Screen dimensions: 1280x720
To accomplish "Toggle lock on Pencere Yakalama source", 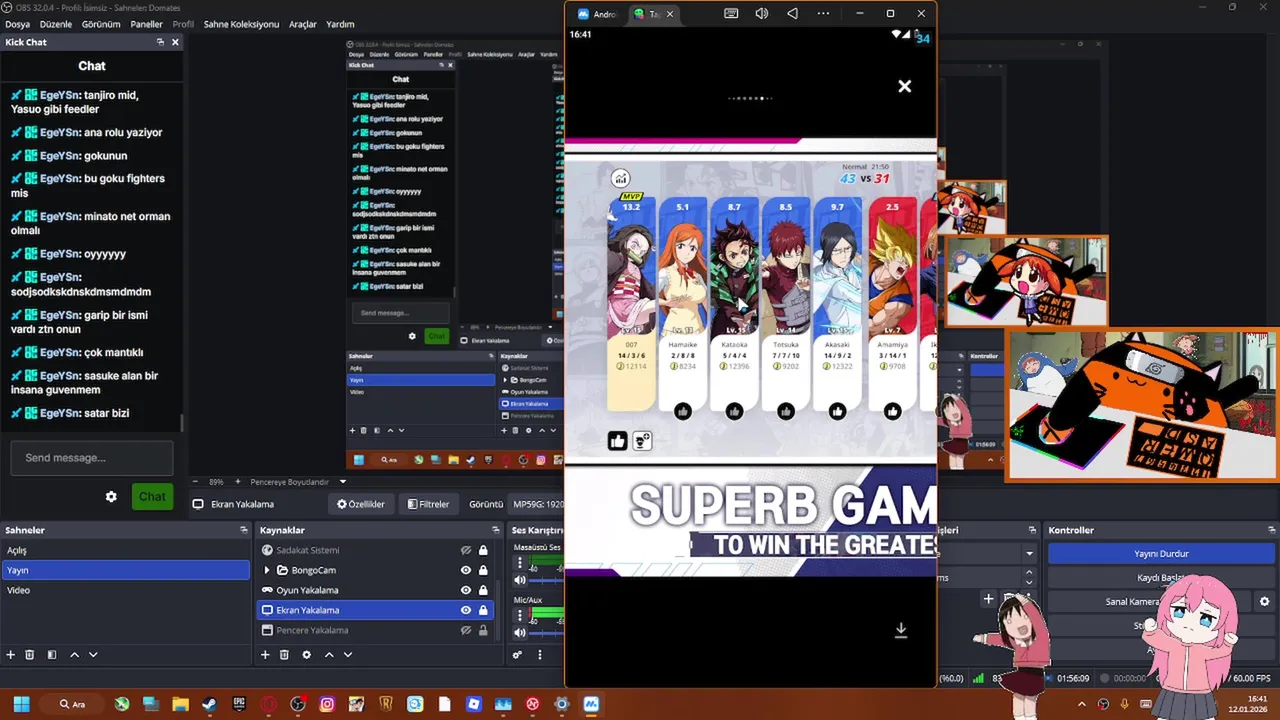I will (483, 630).
